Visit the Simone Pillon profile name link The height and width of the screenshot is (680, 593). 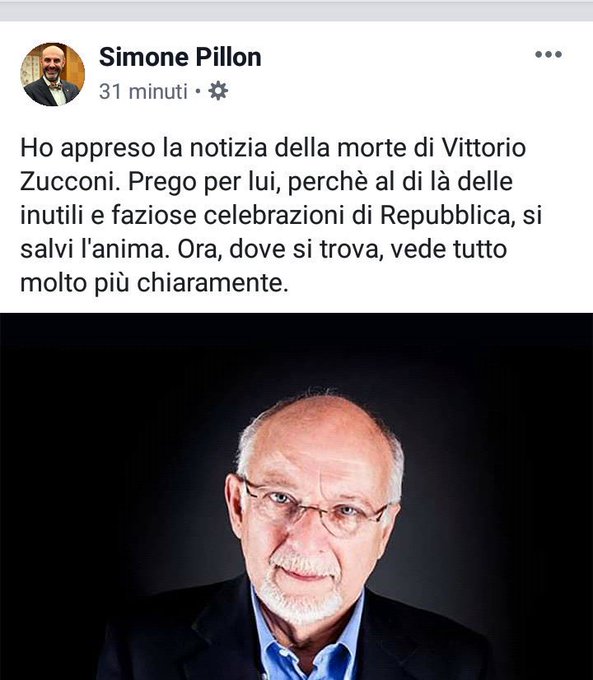pyautogui.click(x=180, y=57)
